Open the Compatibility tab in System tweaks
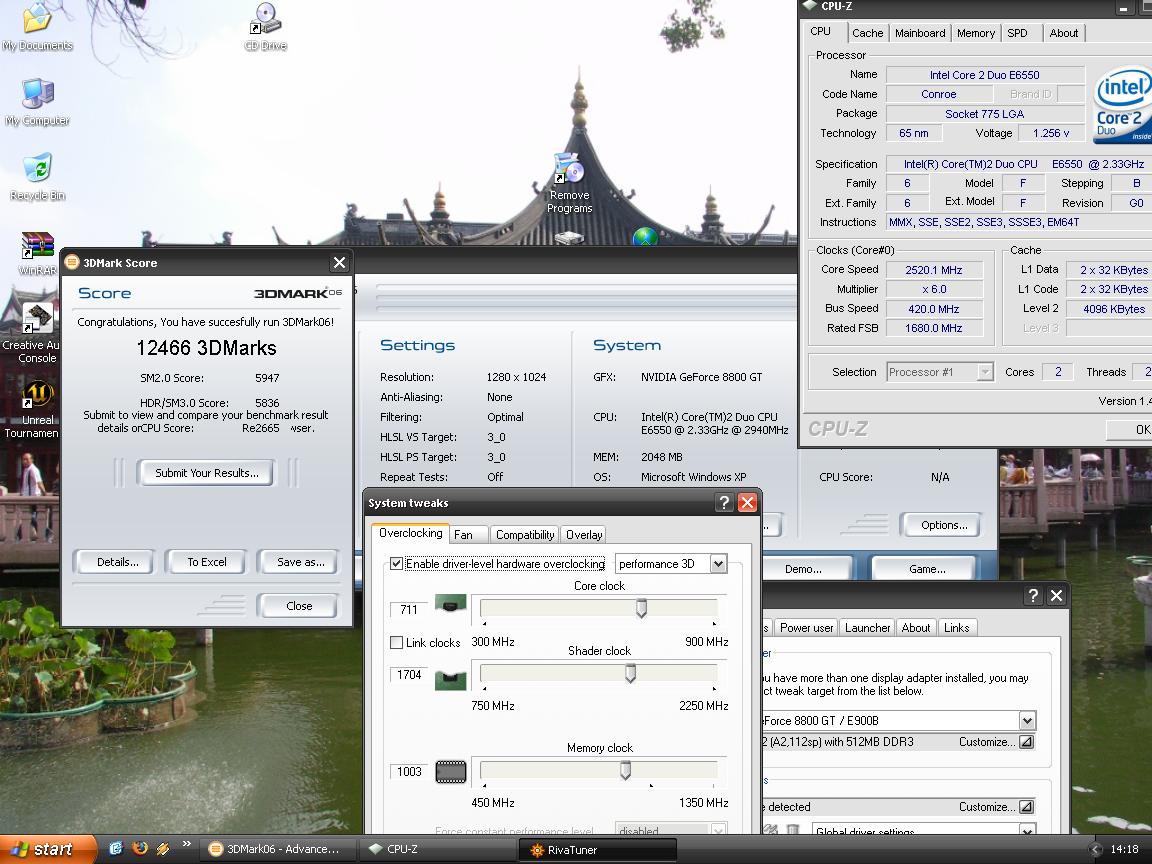The width and height of the screenshot is (1152, 864). click(x=525, y=535)
